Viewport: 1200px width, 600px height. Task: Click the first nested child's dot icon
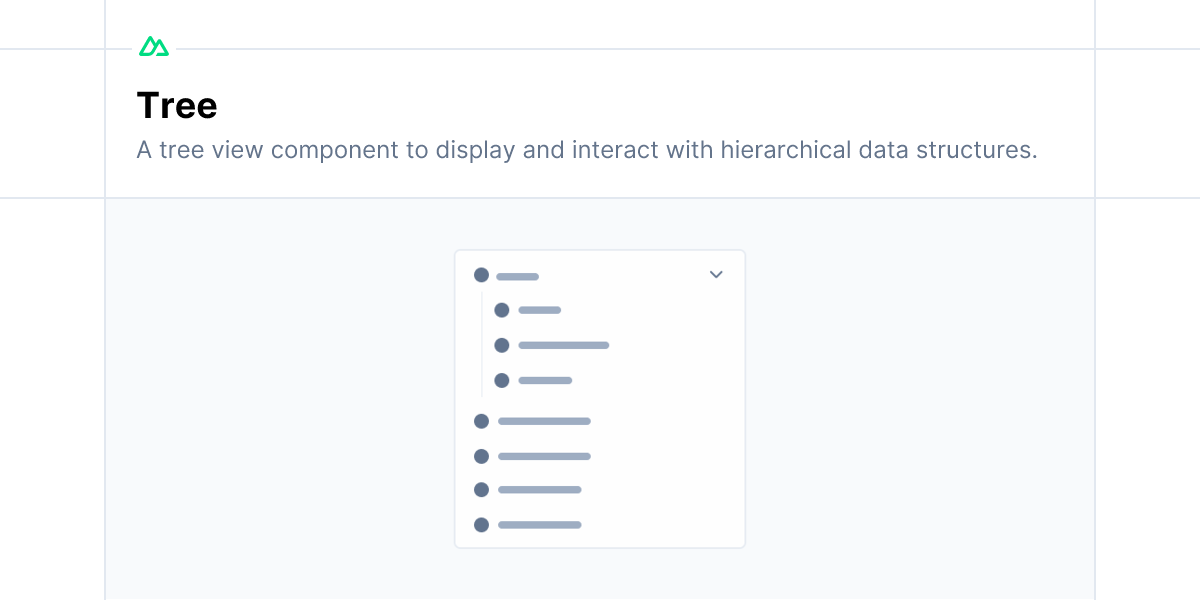pos(502,310)
